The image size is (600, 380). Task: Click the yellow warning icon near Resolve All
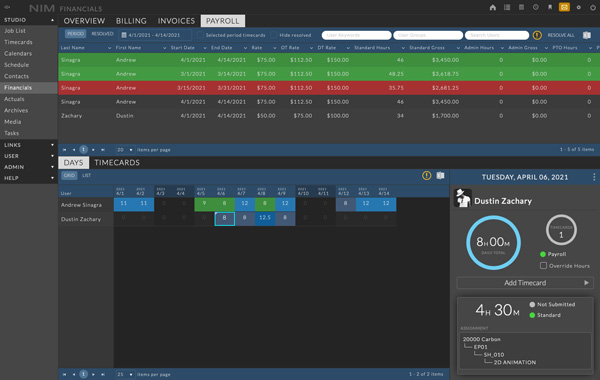pyautogui.click(x=537, y=35)
